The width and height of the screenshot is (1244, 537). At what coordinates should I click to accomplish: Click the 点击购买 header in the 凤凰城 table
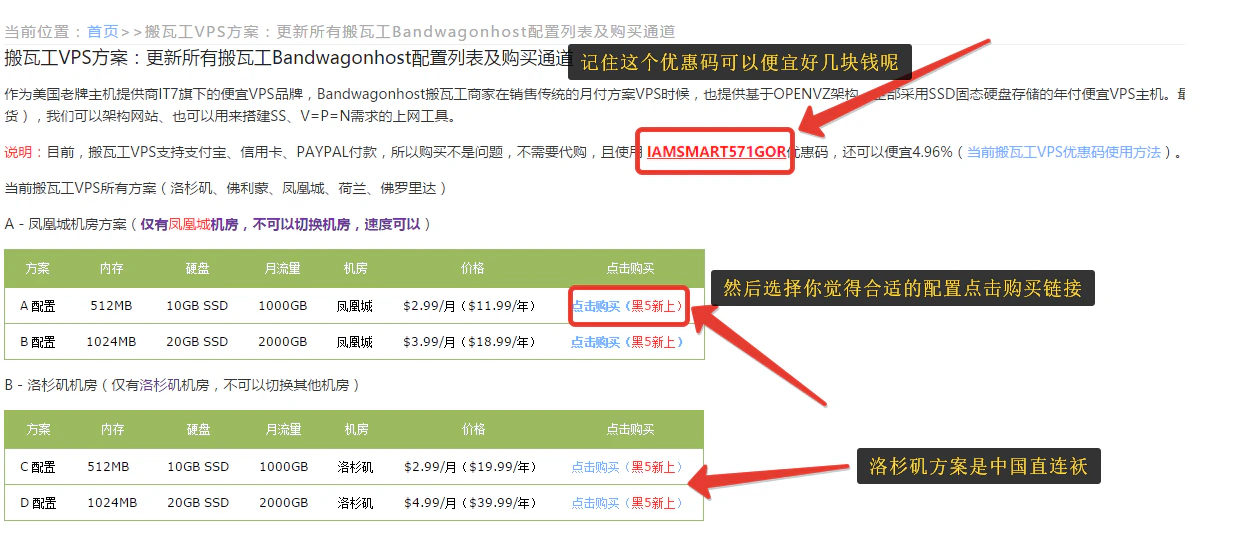point(630,269)
